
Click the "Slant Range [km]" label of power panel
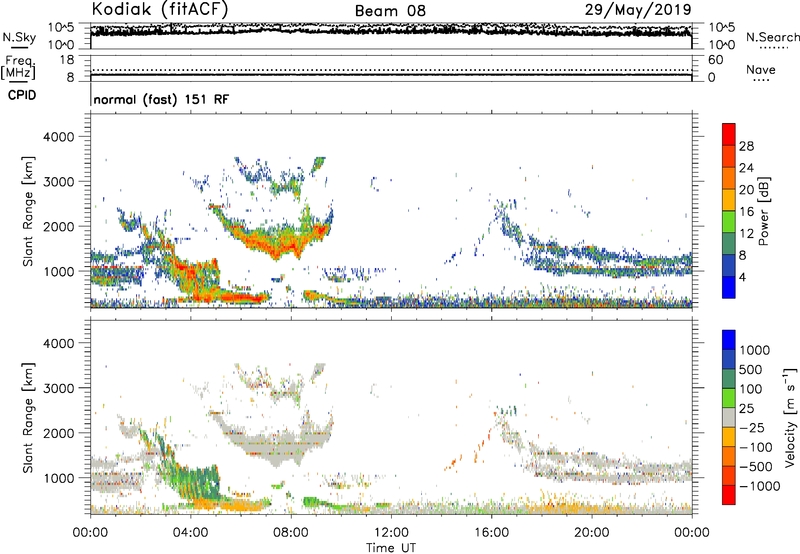(28, 211)
